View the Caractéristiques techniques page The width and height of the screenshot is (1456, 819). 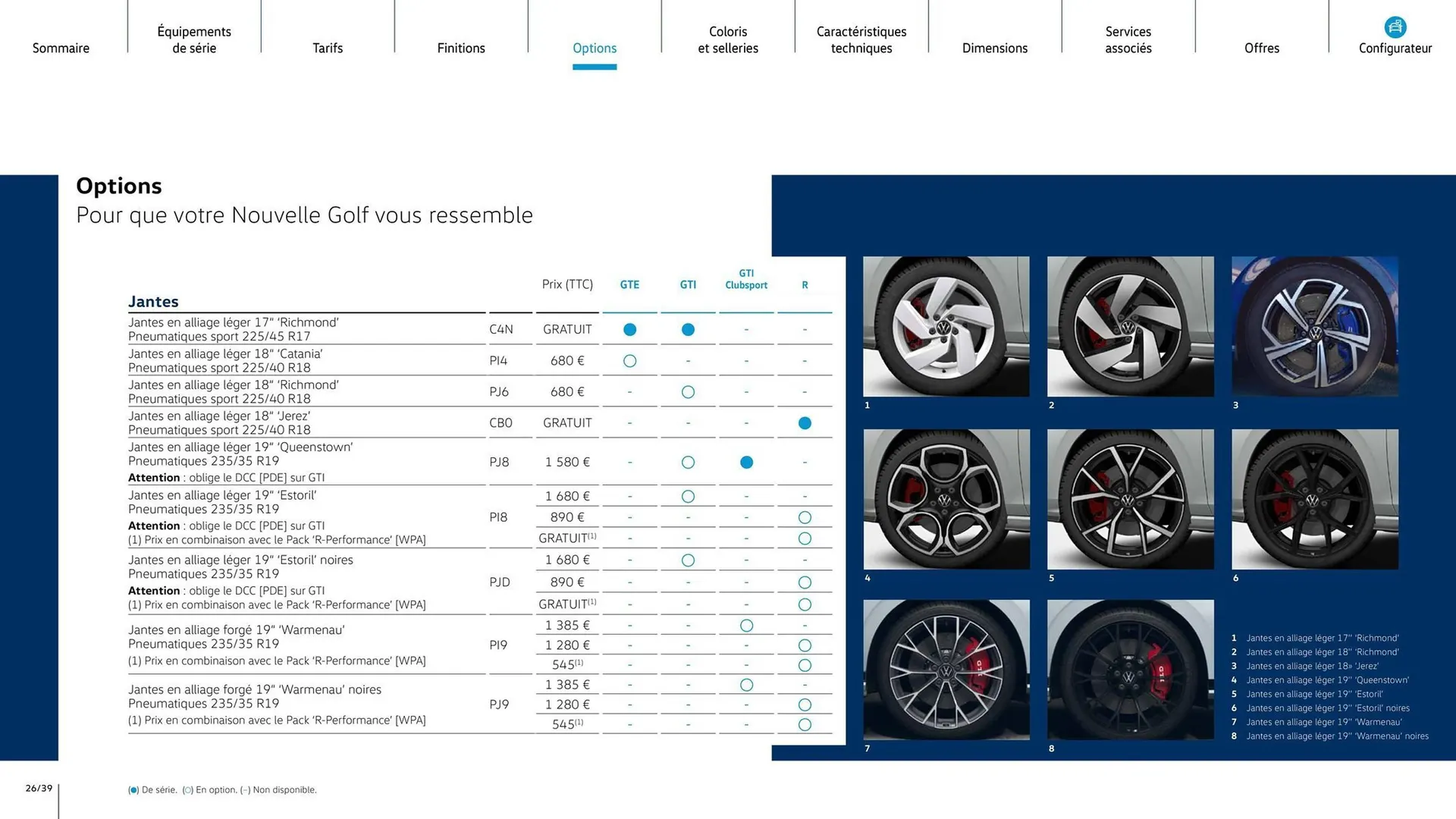click(x=861, y=39)
